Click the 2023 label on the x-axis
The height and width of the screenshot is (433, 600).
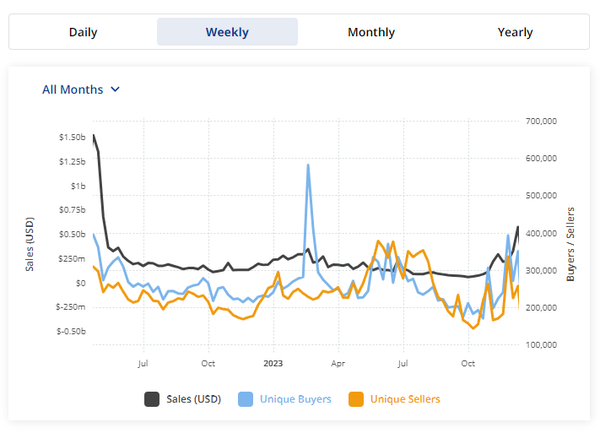pos(273,362)
